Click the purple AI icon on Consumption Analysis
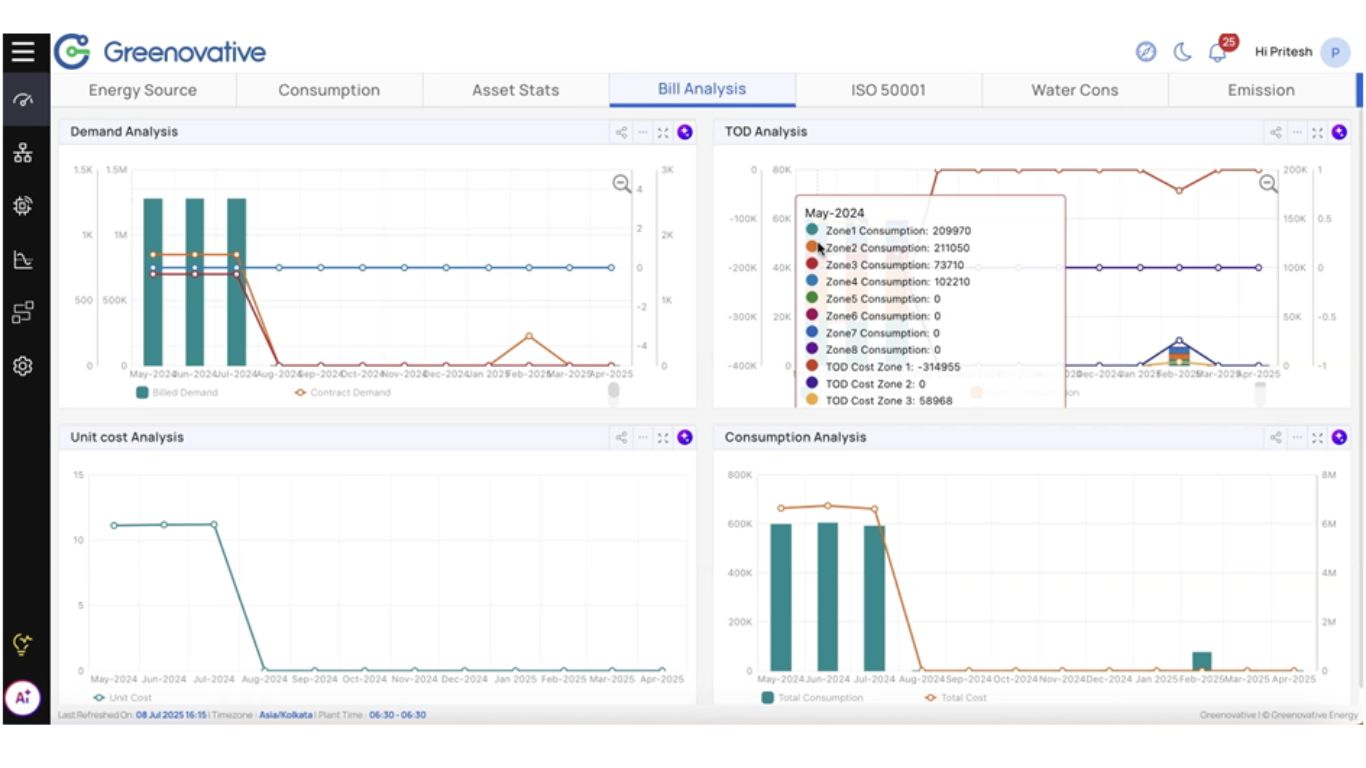This screenshot has width=1366, height=768. click(x=1339, y=438)
